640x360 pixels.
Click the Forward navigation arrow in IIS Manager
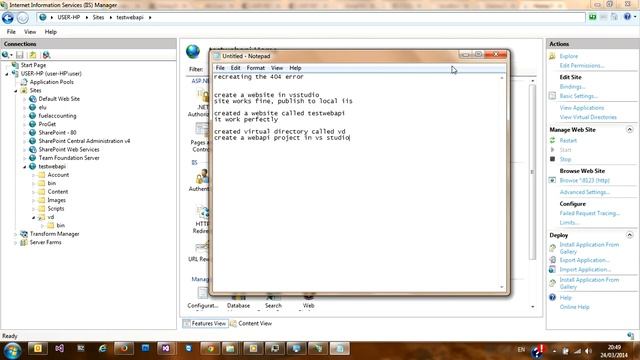click(22, 18)
